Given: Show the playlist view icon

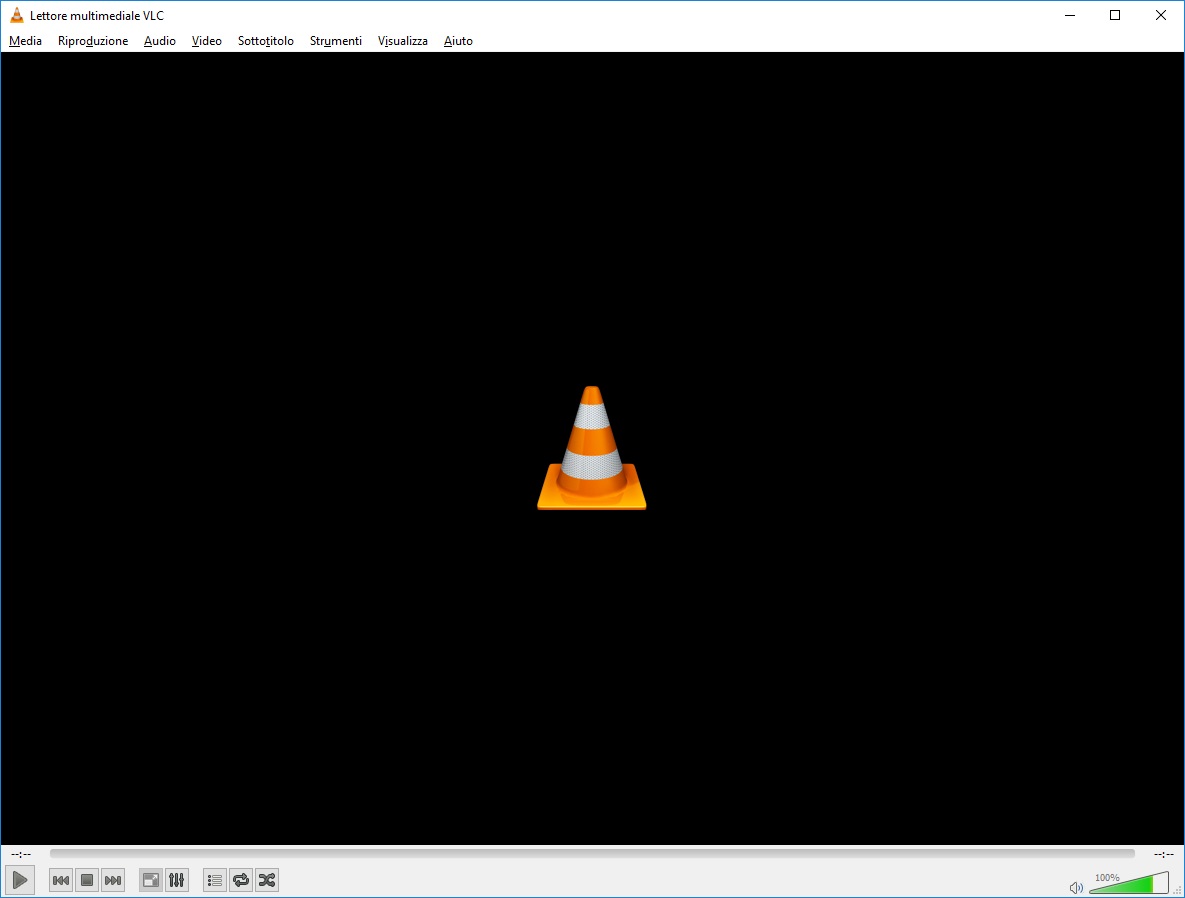Looking at the screenshot, I should 215,880.
